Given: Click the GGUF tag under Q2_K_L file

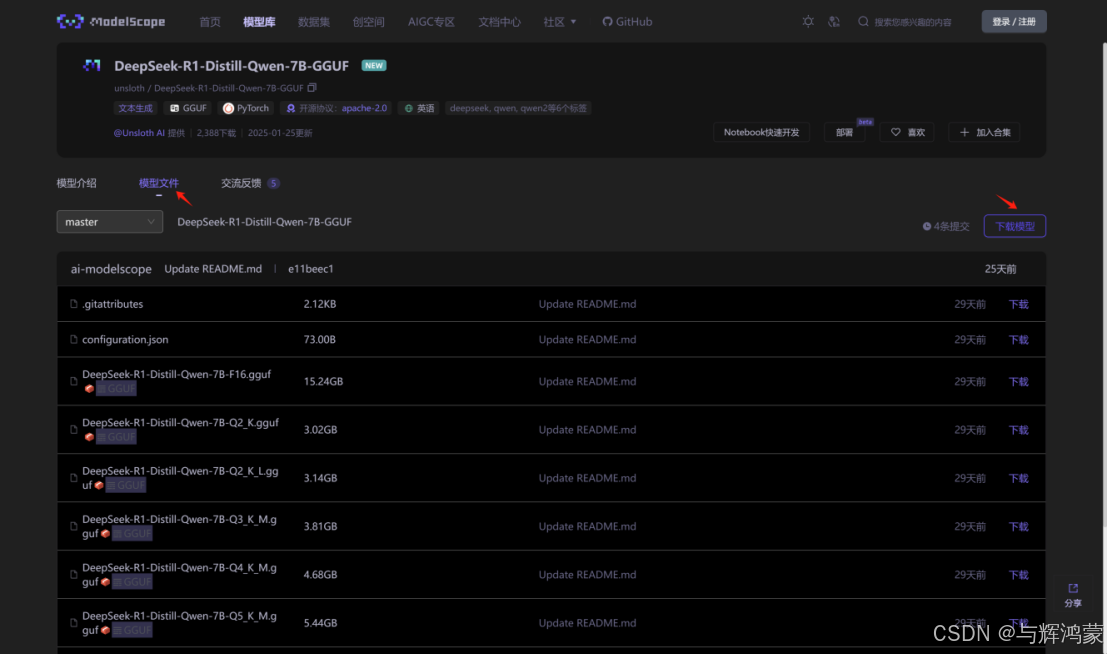Looking at the screenshot, I should (126, 485).
